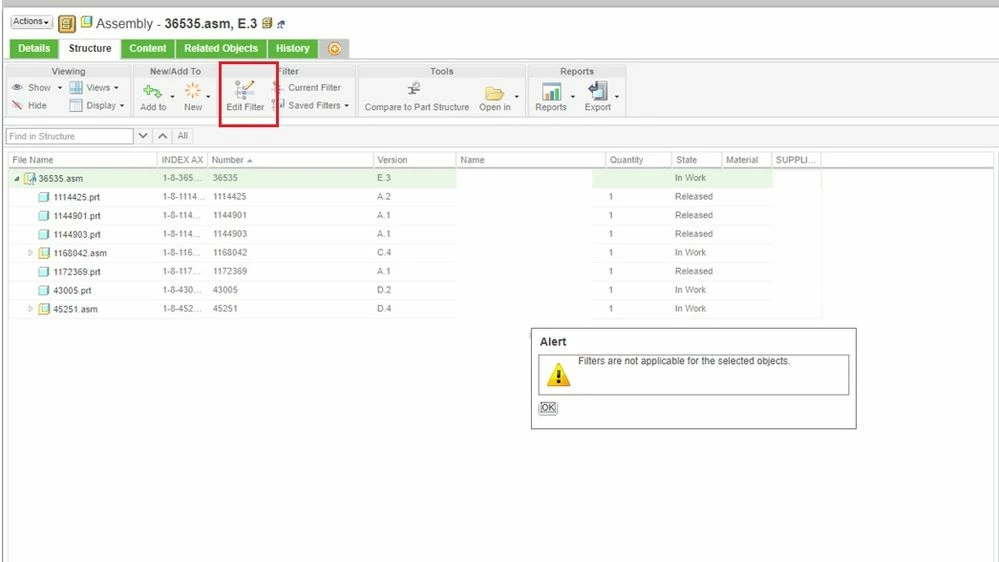Expand the Open in dropdown arrow
The height and width of the screenshot is (562, 999).
517,96
